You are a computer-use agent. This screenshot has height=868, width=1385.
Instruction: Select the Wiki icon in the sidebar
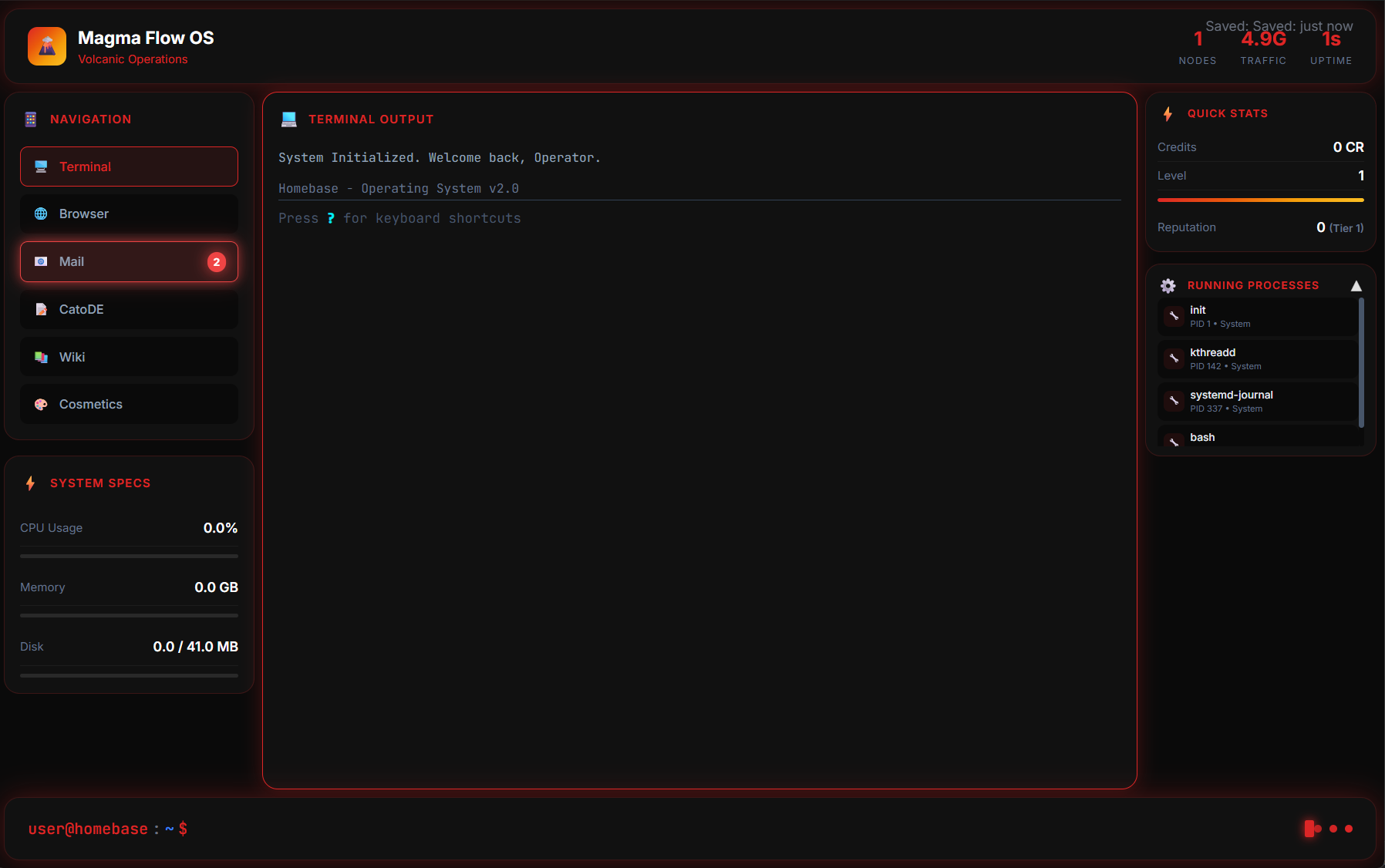point(40,357)
